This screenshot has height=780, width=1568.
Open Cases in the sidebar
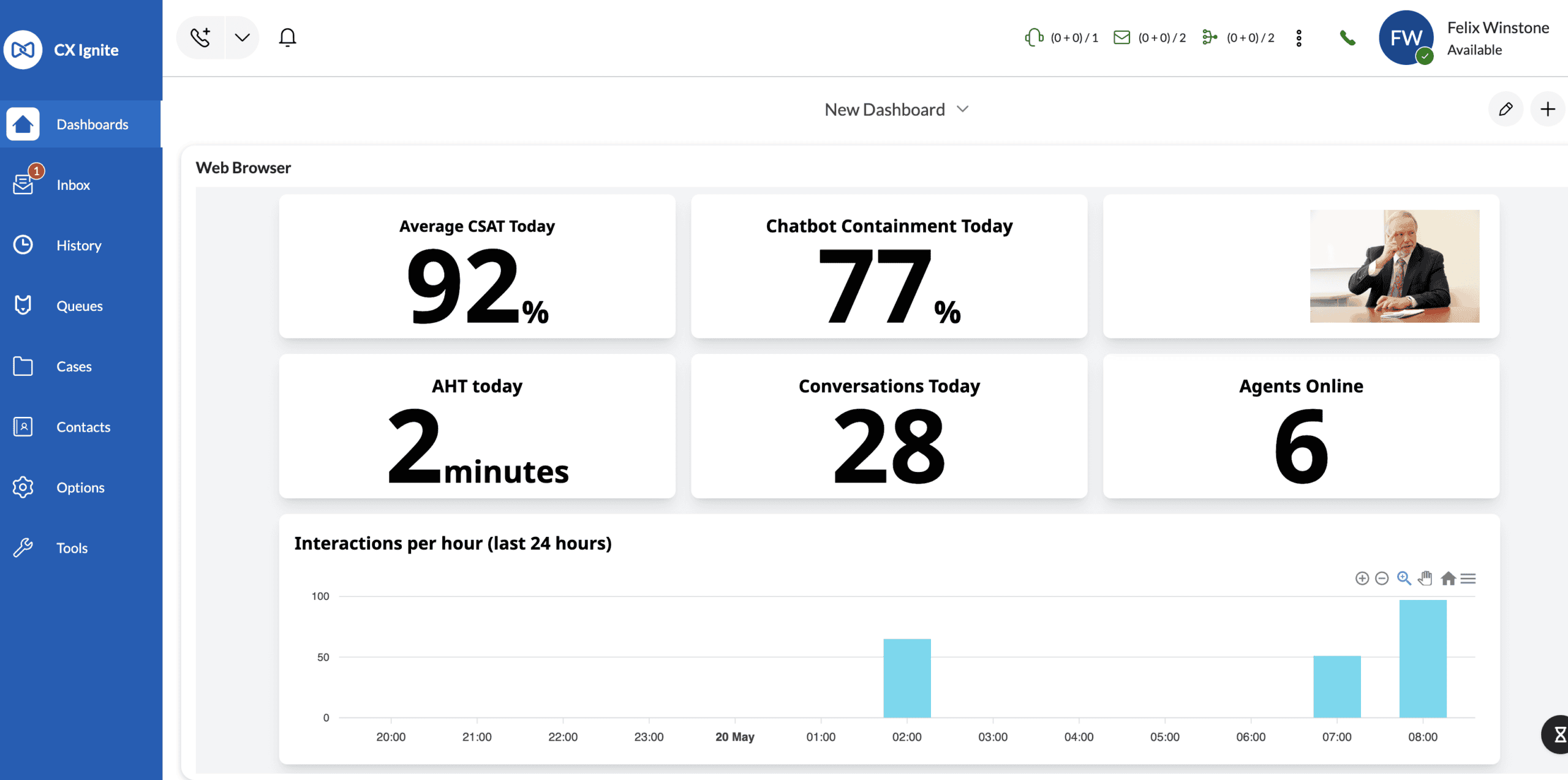[x=80, y=366]
